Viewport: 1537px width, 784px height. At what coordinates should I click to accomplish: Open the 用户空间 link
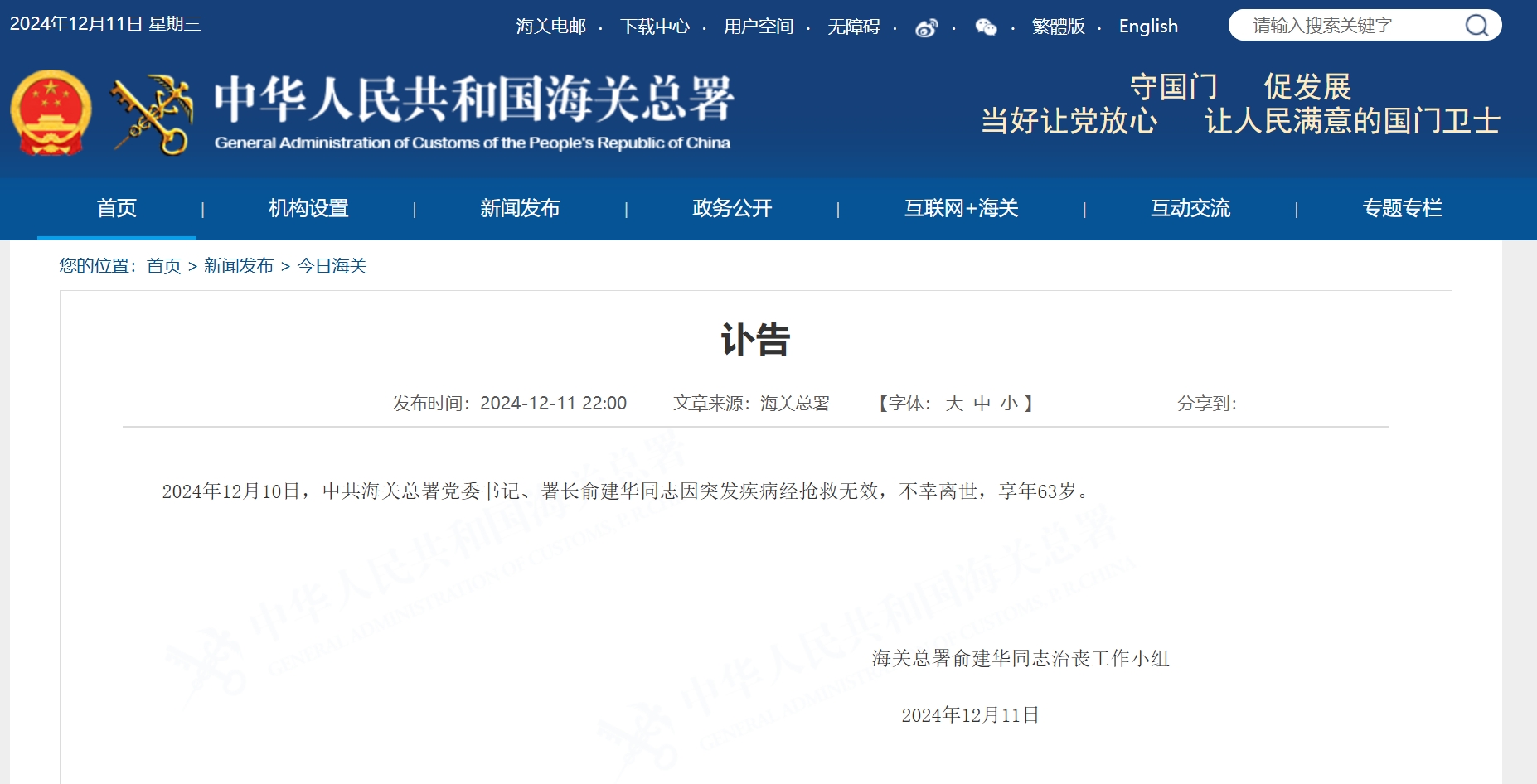coord(759,27)
